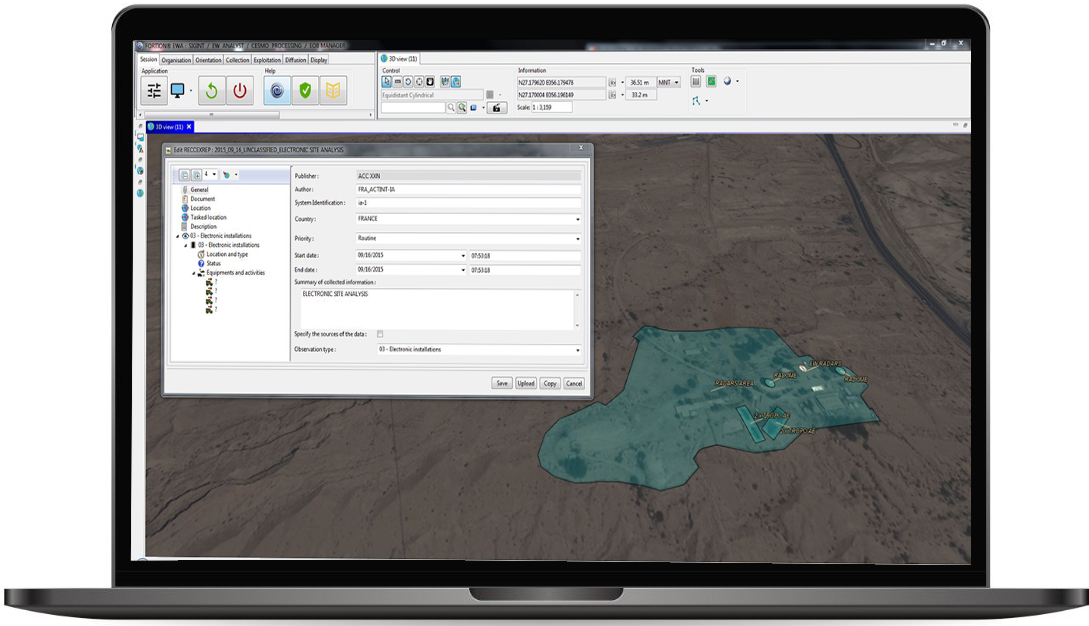The image size is (1089, 626).
Task: Click the settings sliders icon in Application group
Action: pyautogui.click(x=154, y=91)
